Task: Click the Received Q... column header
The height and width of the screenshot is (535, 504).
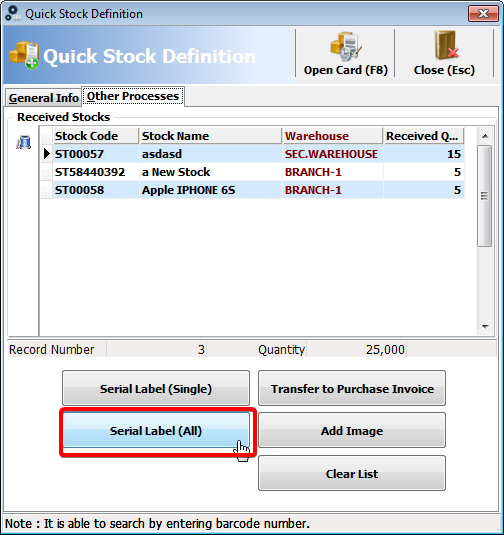Action: point(423,136)
